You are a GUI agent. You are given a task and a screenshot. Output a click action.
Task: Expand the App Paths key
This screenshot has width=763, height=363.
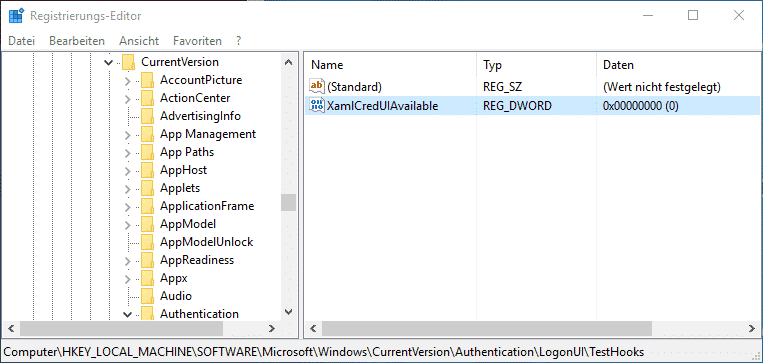(127, 153)
